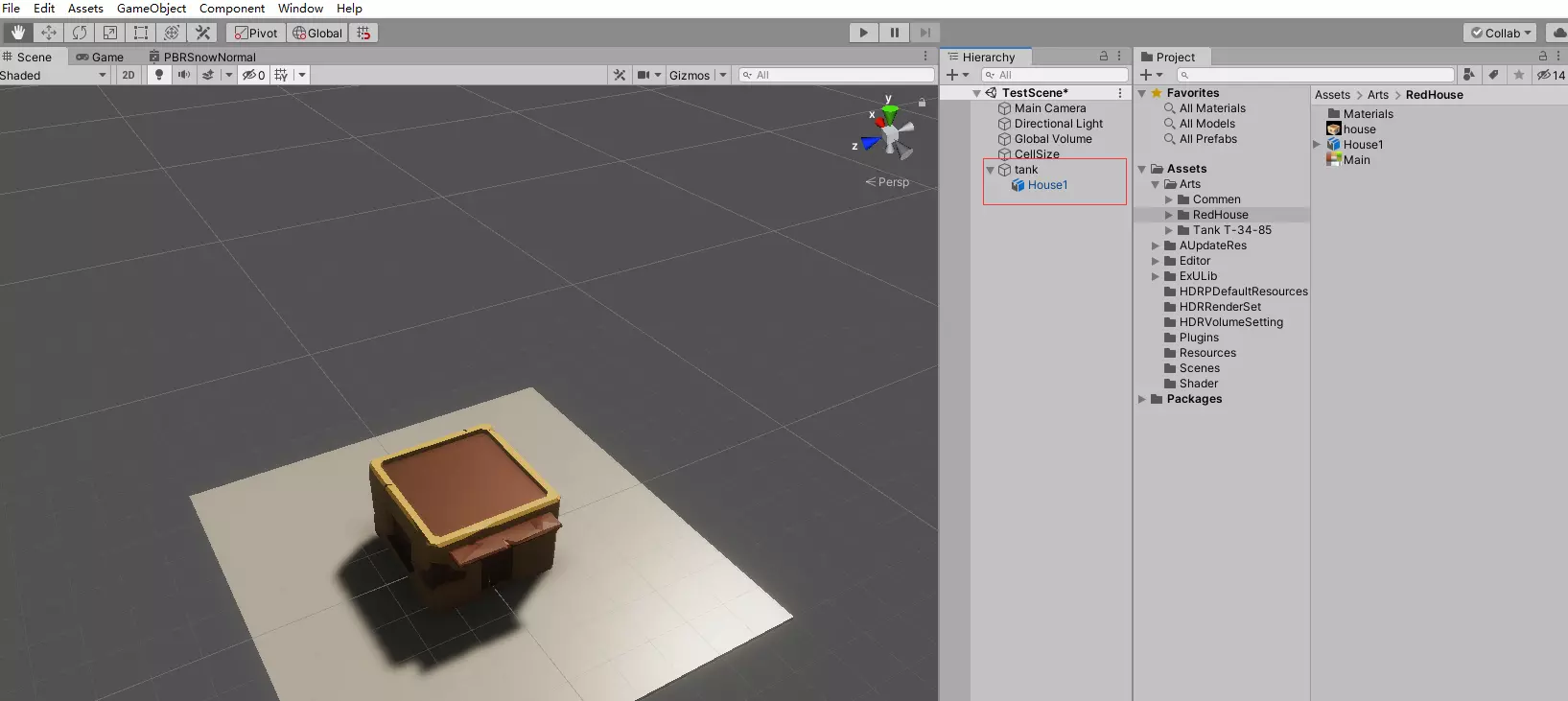Open the Shaded draw mode dropdown
The image size is (1568, 701).
[x=54, y=75]
